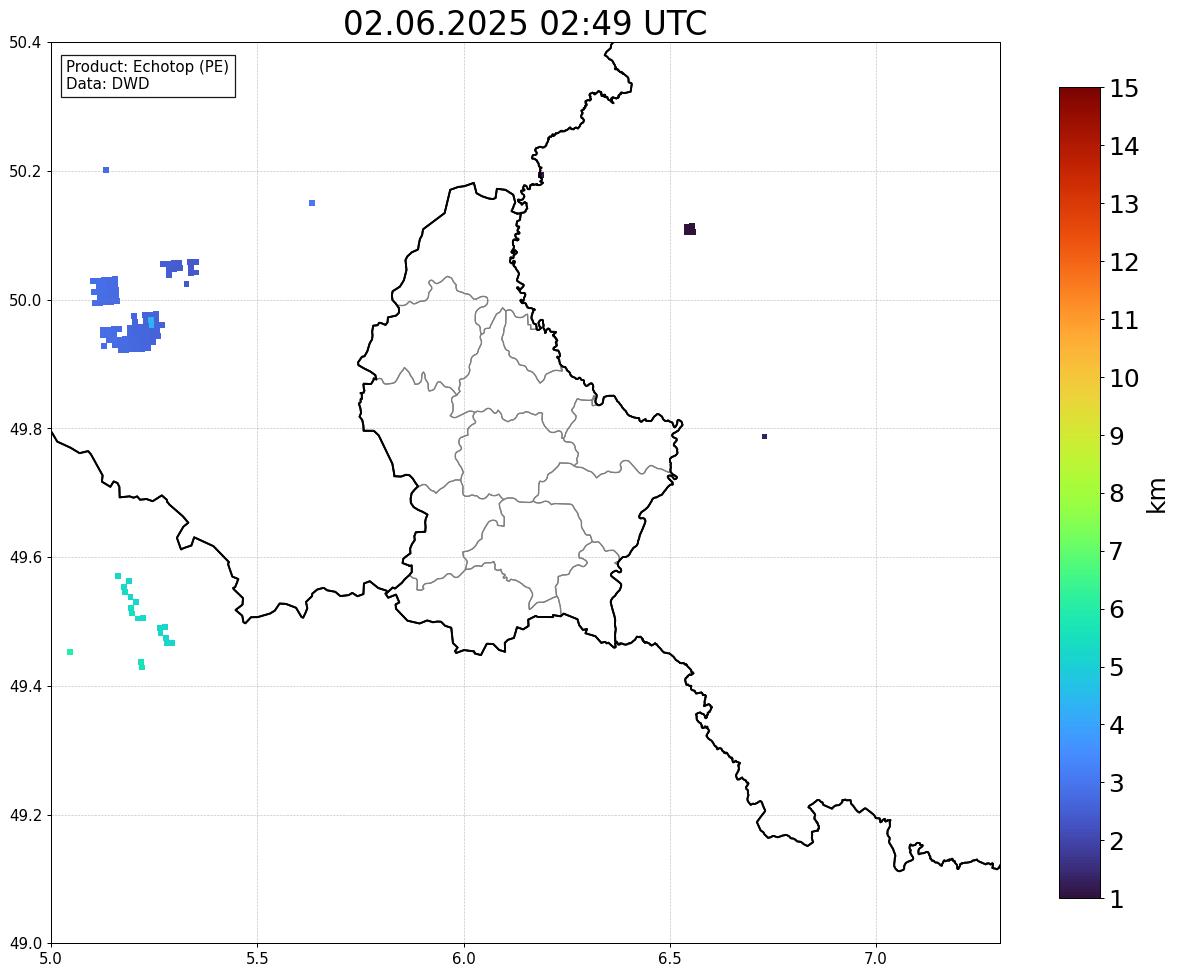The height and width of the screenshot is (976, 1178).
Task: Click the 'Data: DWD' legend line
Action: coord(107,83)
